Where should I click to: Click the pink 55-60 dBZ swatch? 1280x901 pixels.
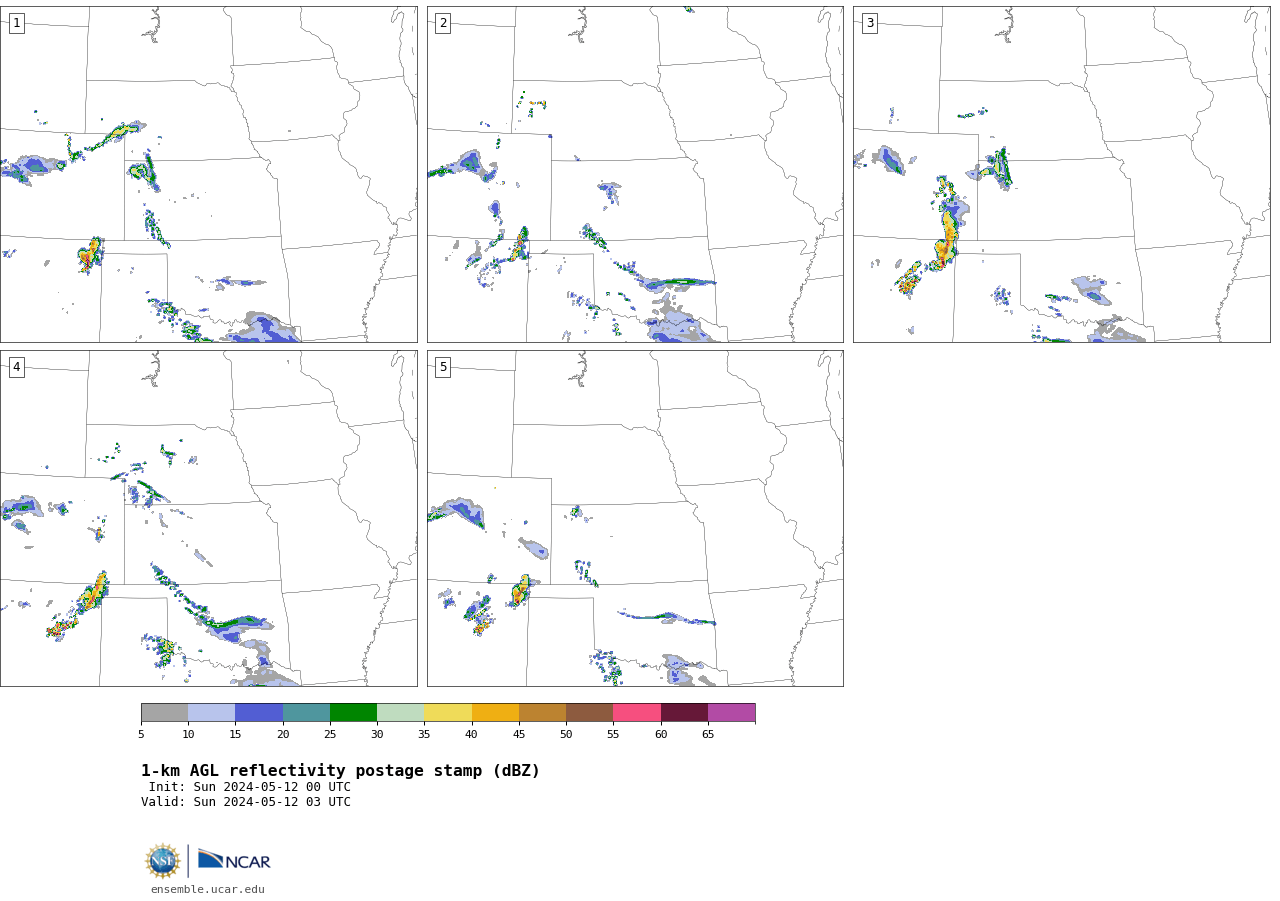pos(637,713)
